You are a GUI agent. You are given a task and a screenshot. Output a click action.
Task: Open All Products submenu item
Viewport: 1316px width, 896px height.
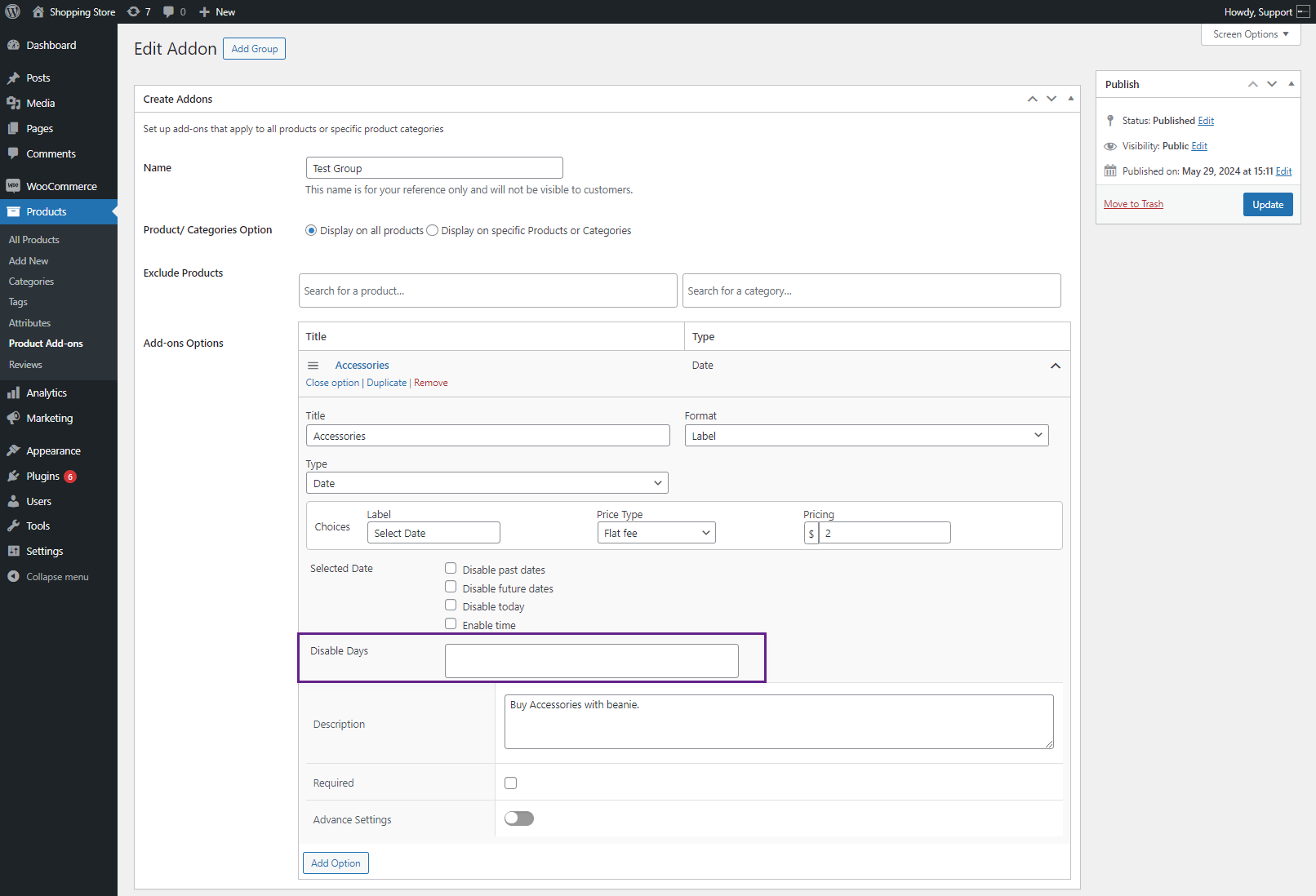pos(34,240)
